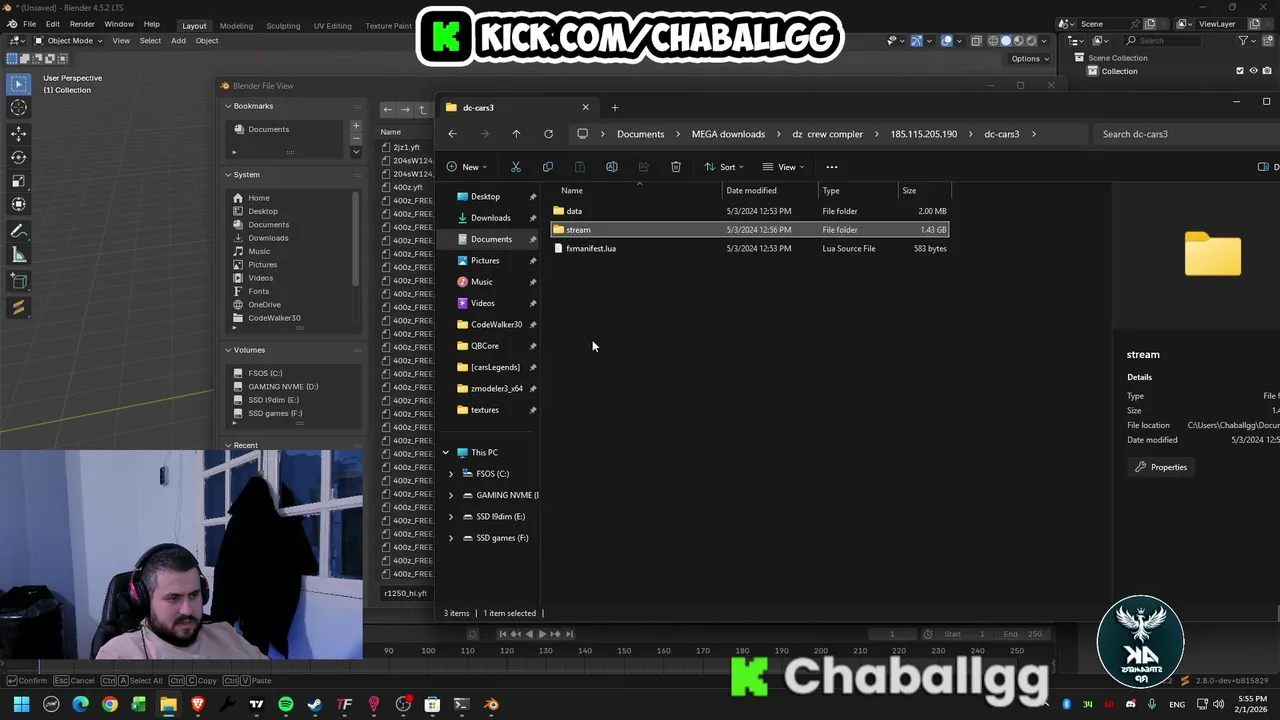
Task: Select the Rotate tool in Blender toolbar
Action: point(19,157)
